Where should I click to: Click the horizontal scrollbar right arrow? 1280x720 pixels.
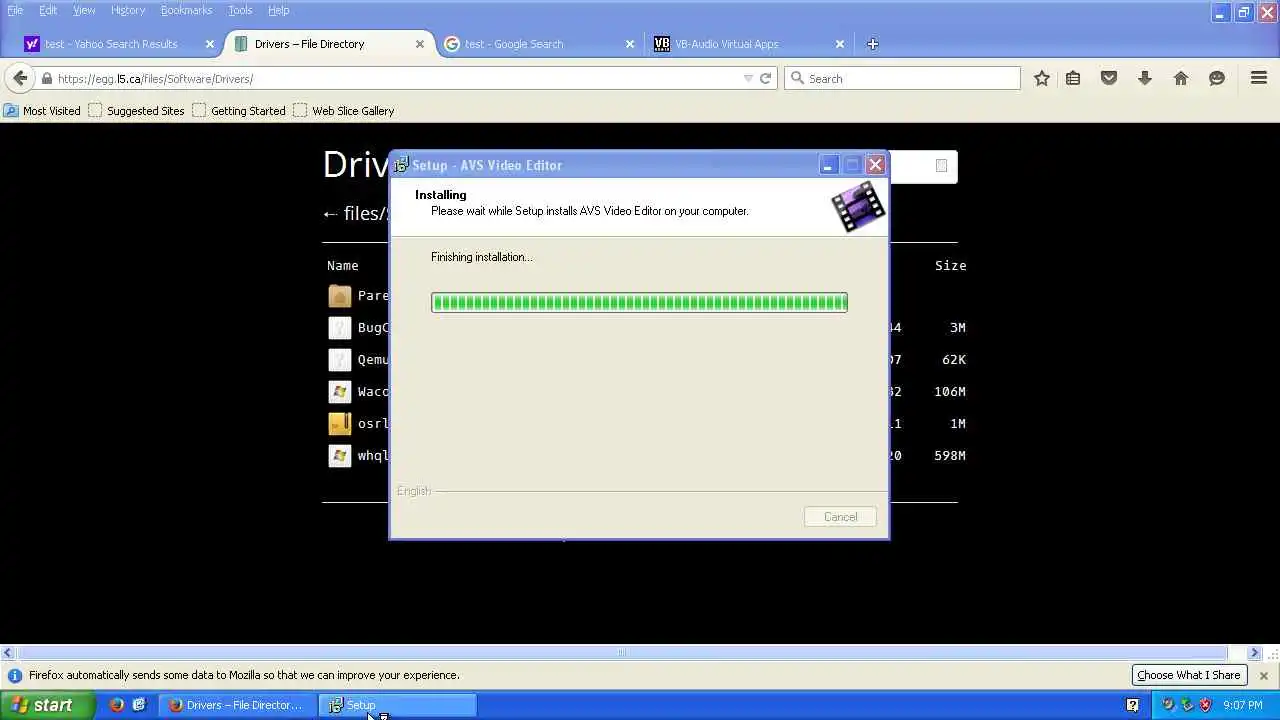tap(1254, 653)
